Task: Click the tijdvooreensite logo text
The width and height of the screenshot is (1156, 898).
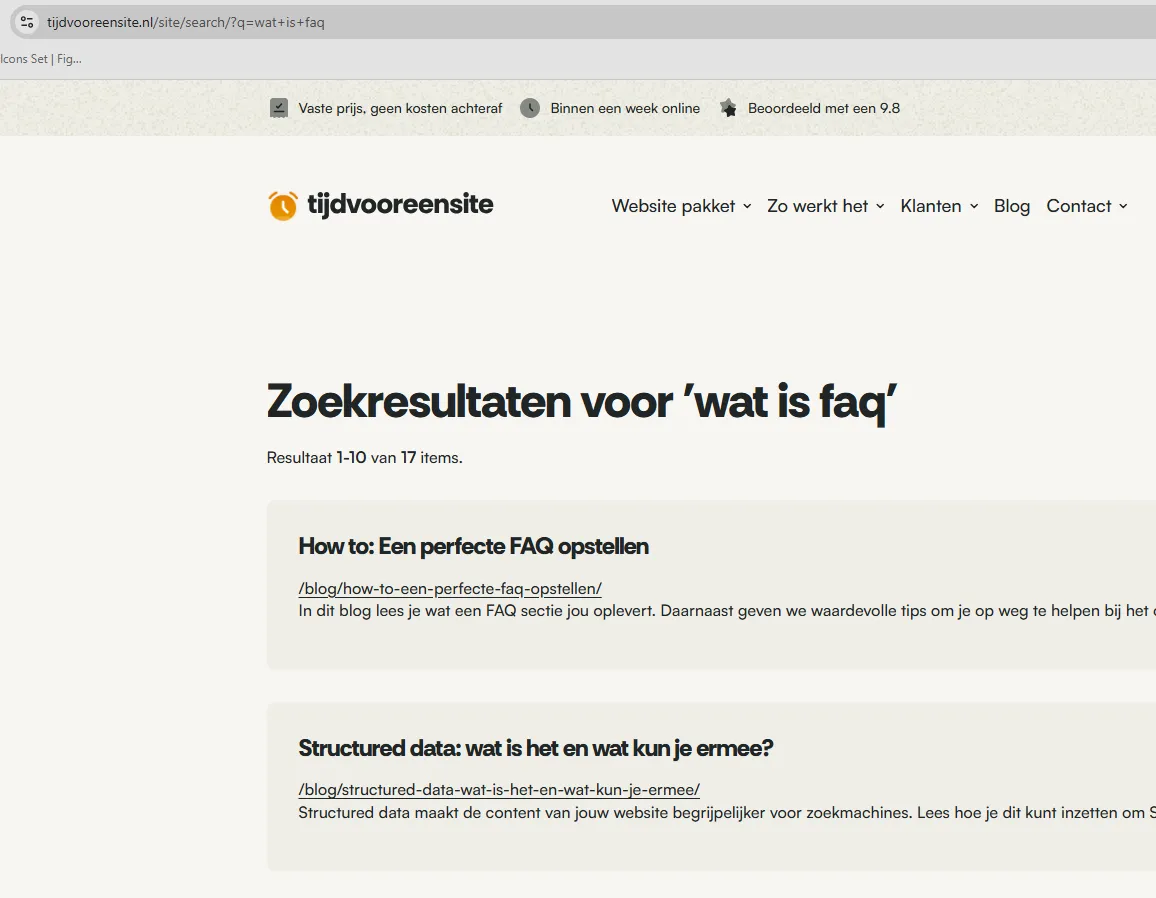Action: [x=400, y=205]
